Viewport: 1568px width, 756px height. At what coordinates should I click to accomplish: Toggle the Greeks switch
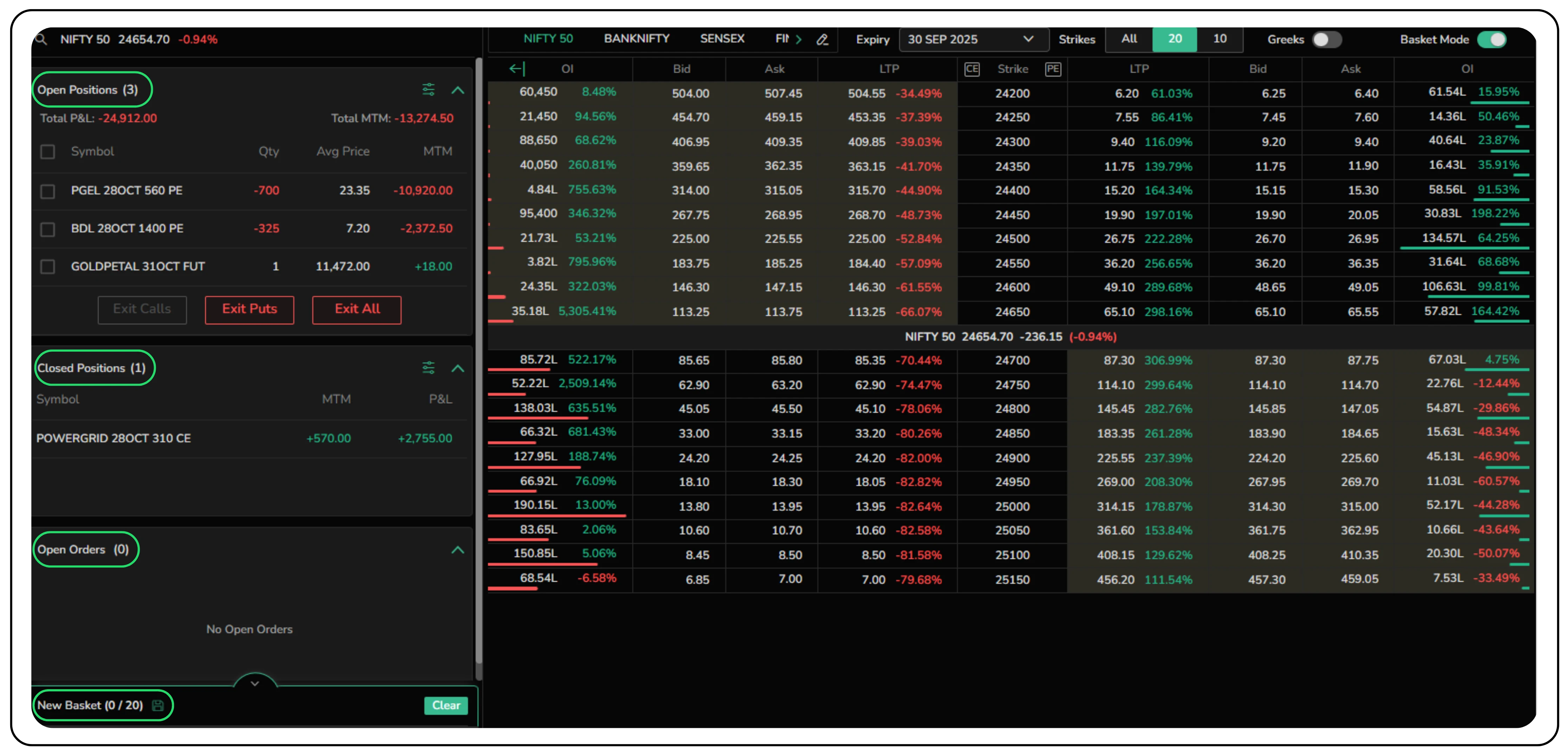pyautogui.click(x=1326, y=40)
